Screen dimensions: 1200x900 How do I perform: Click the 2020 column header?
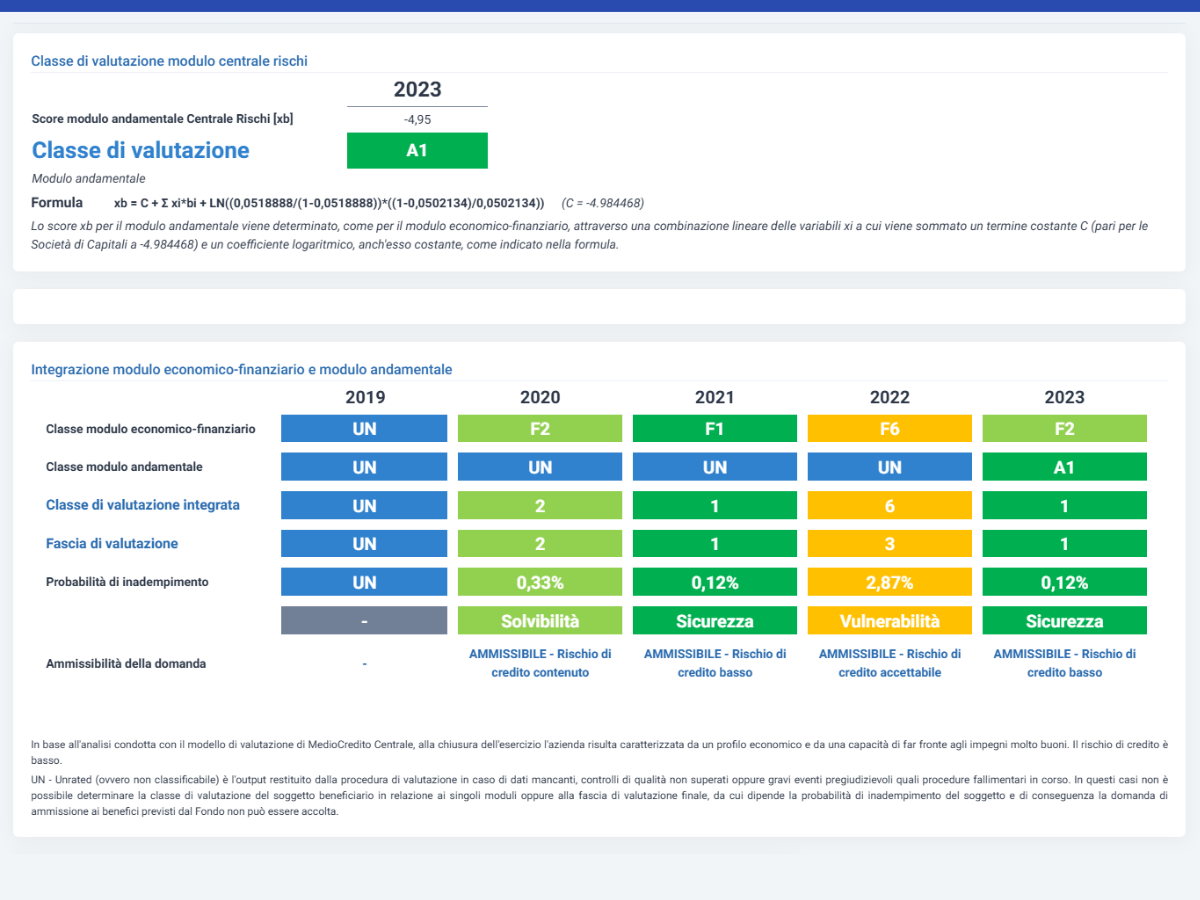point(540,397)
